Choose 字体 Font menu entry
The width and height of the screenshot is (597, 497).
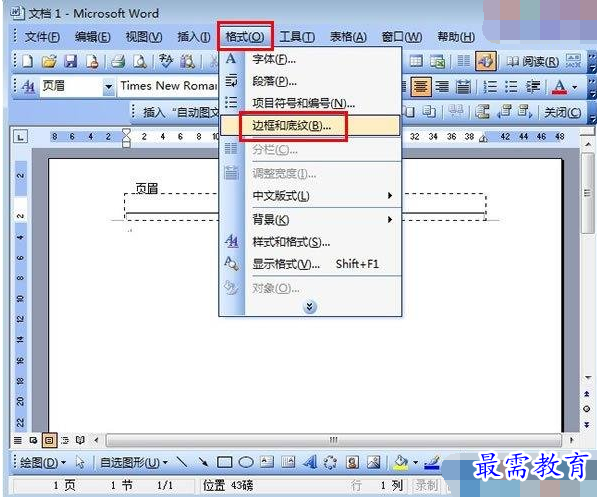[310, 59]
